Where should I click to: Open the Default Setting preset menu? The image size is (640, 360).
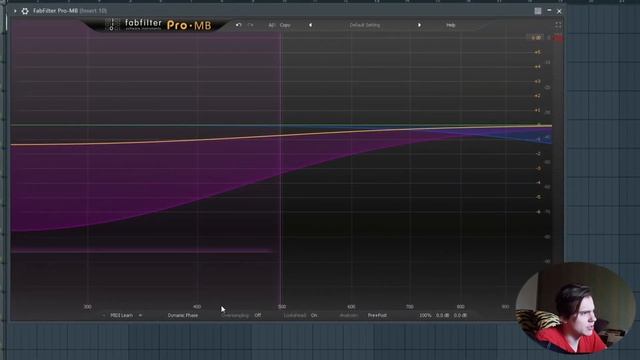click(x=364, y=25)
